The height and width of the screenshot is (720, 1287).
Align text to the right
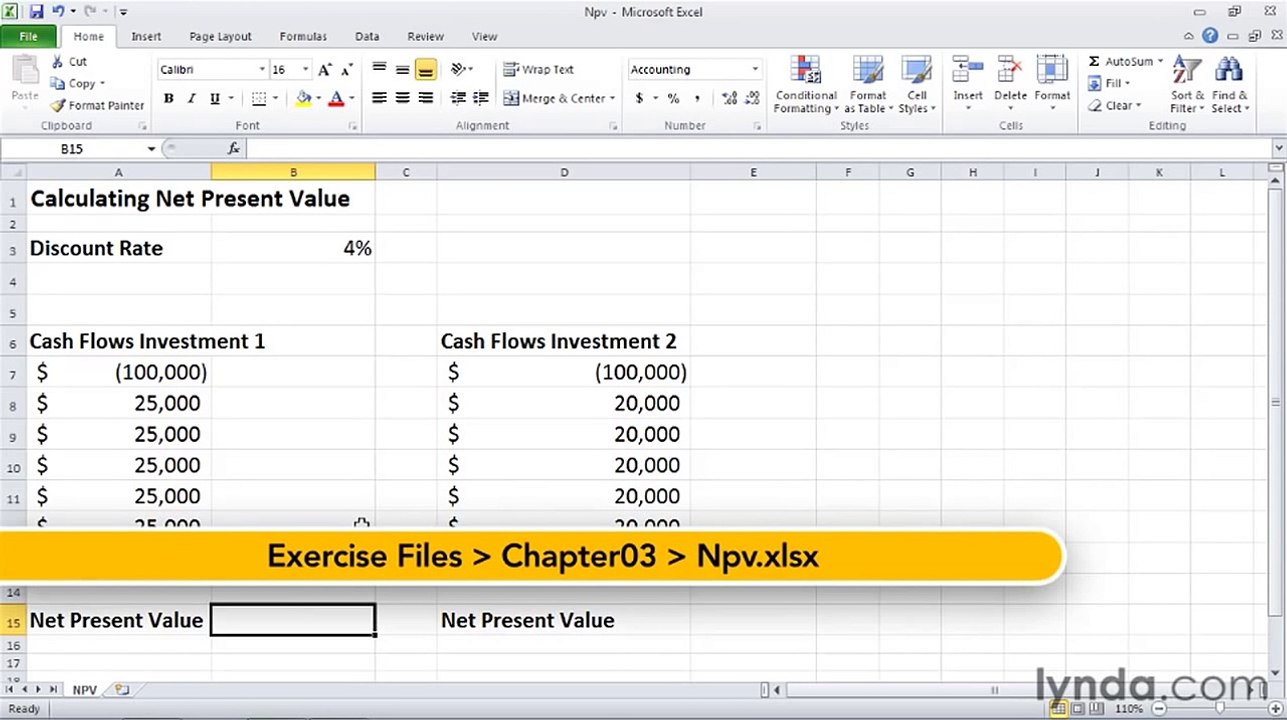(x=425, y=98)
